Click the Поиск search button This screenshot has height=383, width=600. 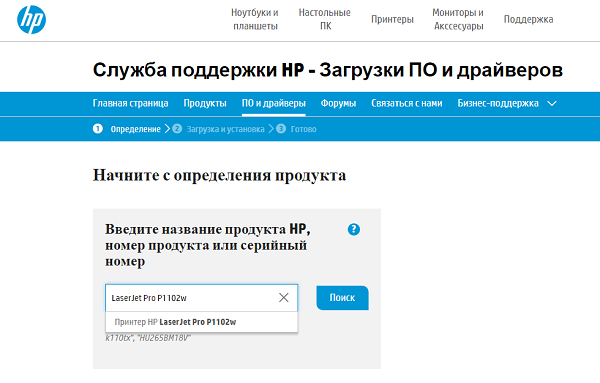(342, 298)
